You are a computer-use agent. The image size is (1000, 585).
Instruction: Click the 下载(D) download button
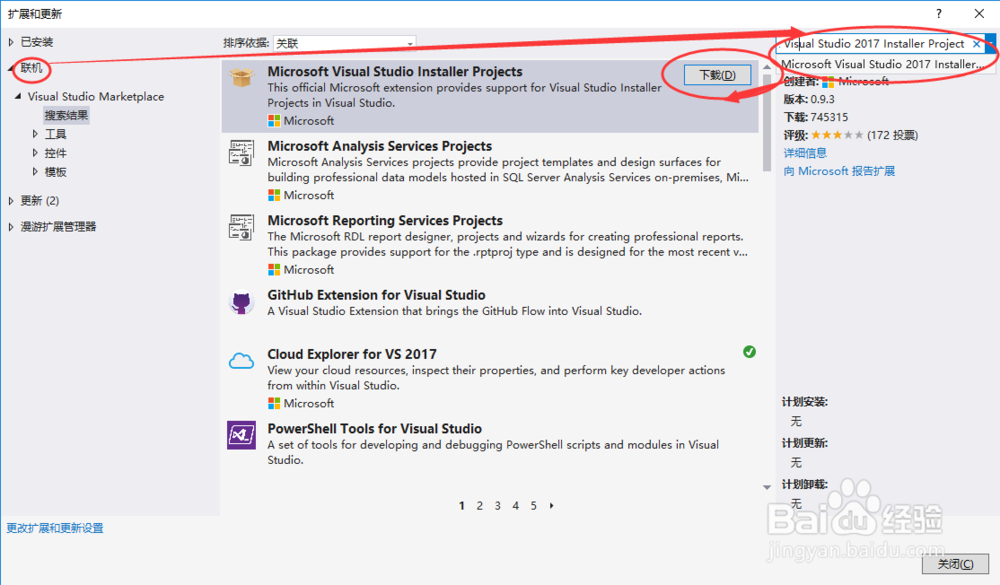pos(717,75)
